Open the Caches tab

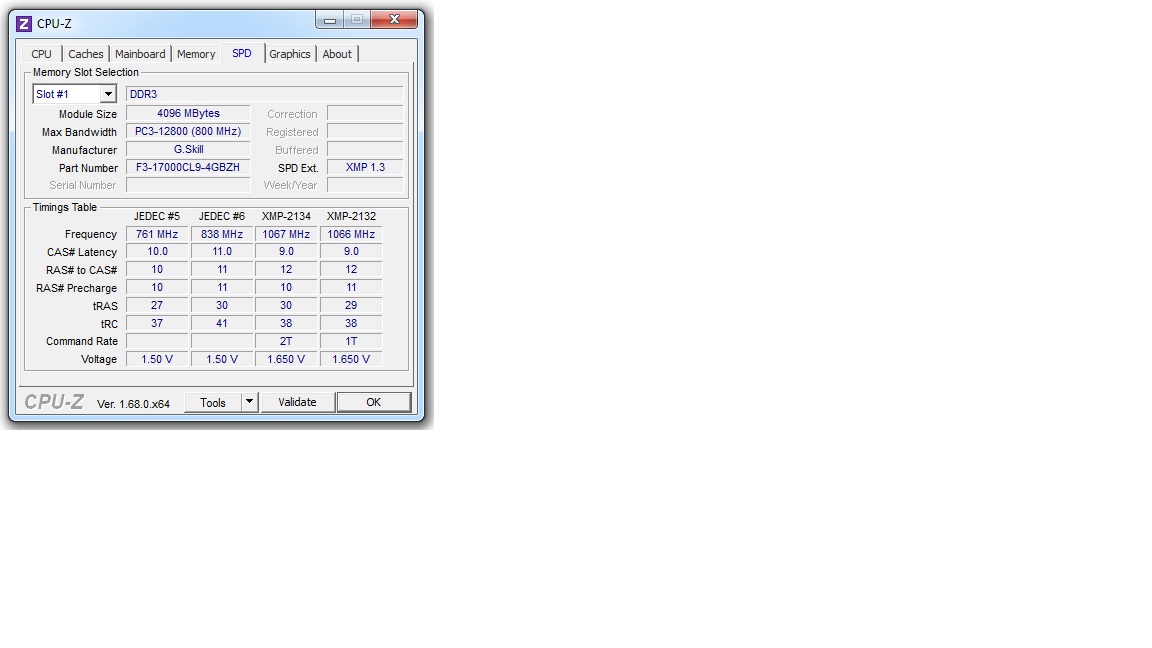(x=86, y=54)
